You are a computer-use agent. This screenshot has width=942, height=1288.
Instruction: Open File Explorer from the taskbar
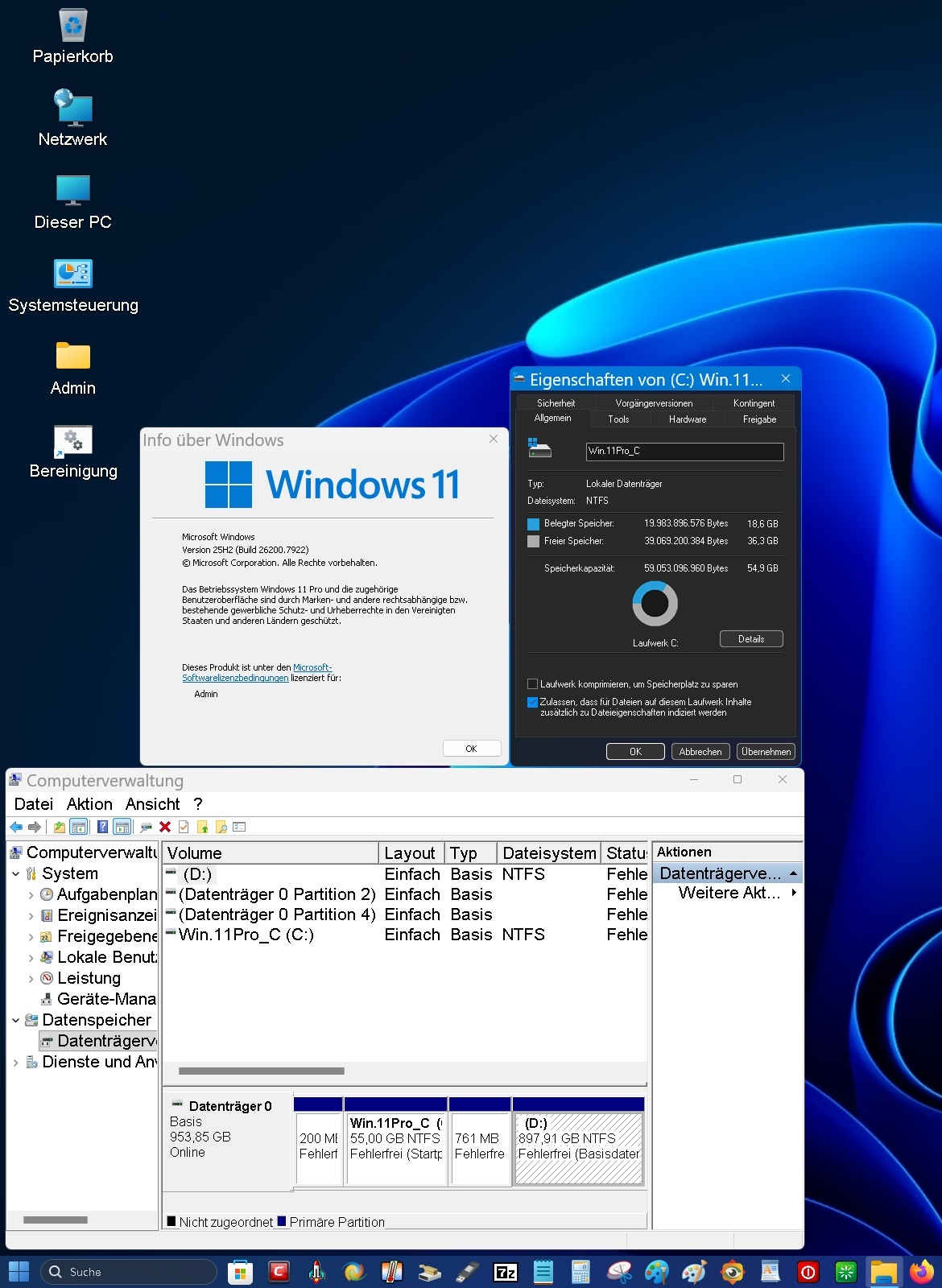pyautogui.click(x=883, y=1272)
